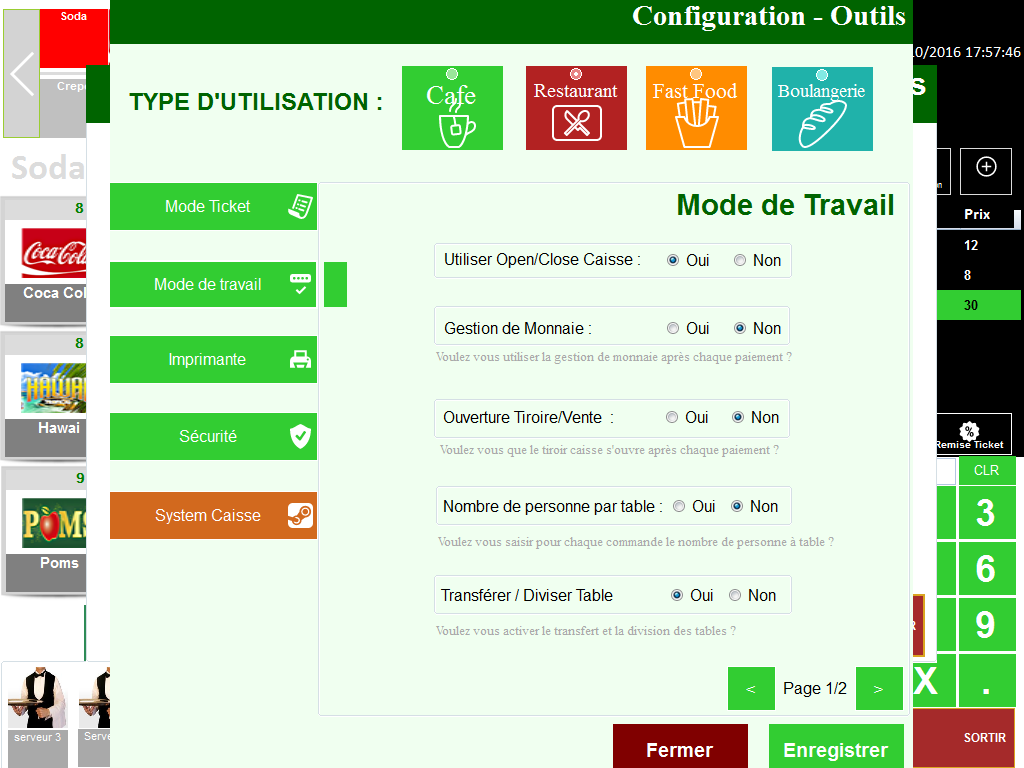
Task: Select the Restaurant usage type tile
Action: click(576, 108)
